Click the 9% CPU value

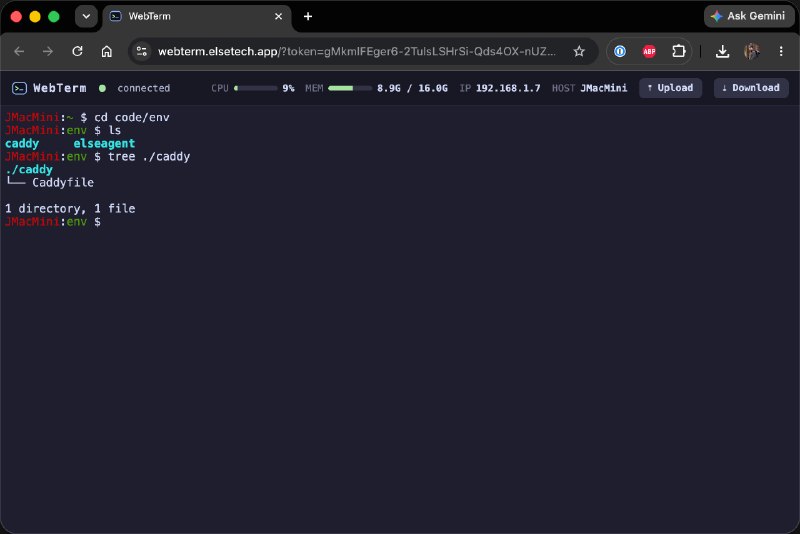tap(288, 88)
